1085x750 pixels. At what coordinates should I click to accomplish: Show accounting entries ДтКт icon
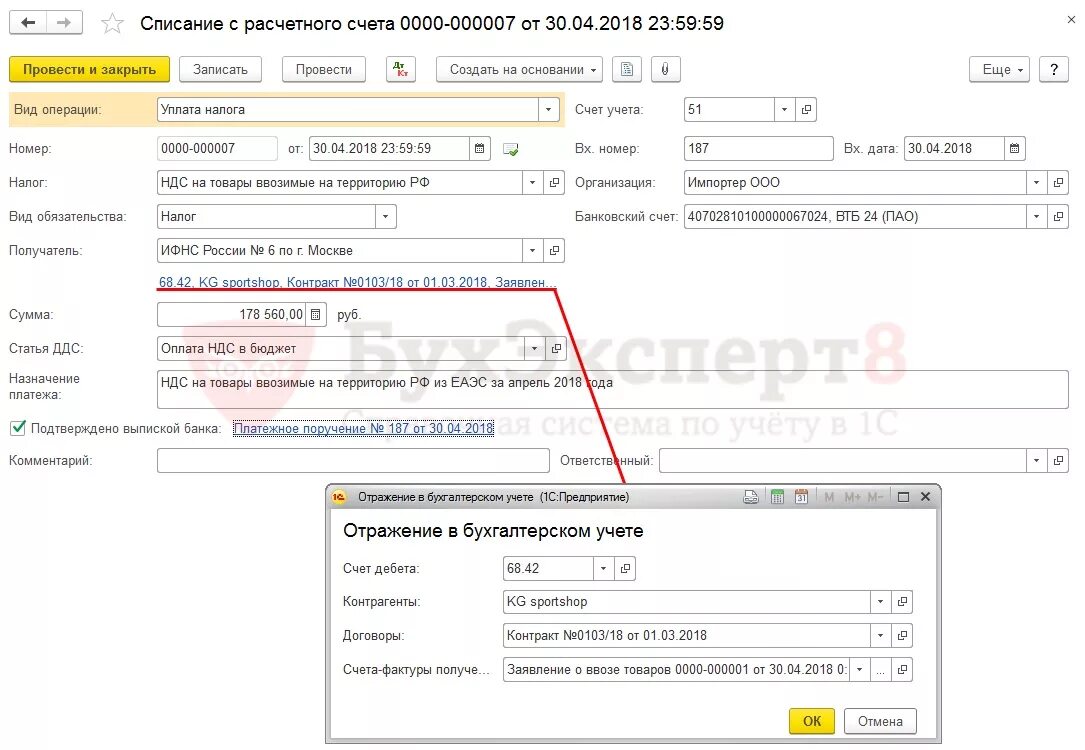(x=401, y=69)
